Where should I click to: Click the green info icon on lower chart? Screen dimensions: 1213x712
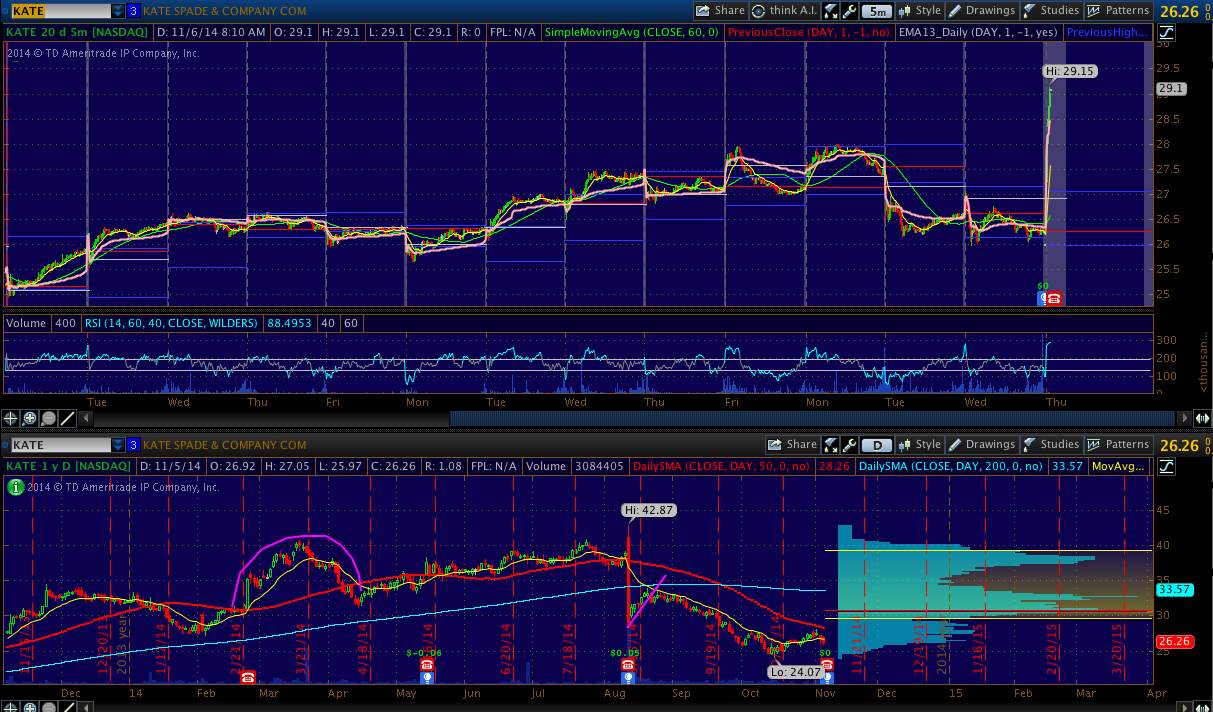click(x=15, y=487)
